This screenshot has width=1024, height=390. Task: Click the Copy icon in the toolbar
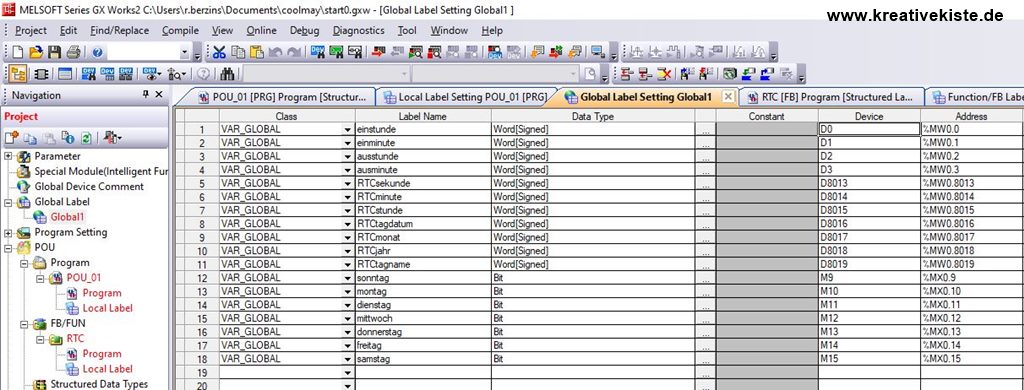(x=238, y=52)
